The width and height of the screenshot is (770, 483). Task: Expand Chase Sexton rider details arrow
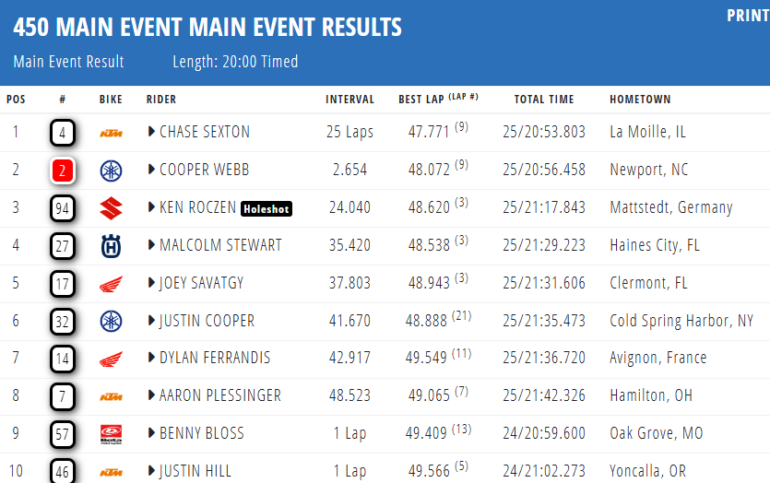152,132
